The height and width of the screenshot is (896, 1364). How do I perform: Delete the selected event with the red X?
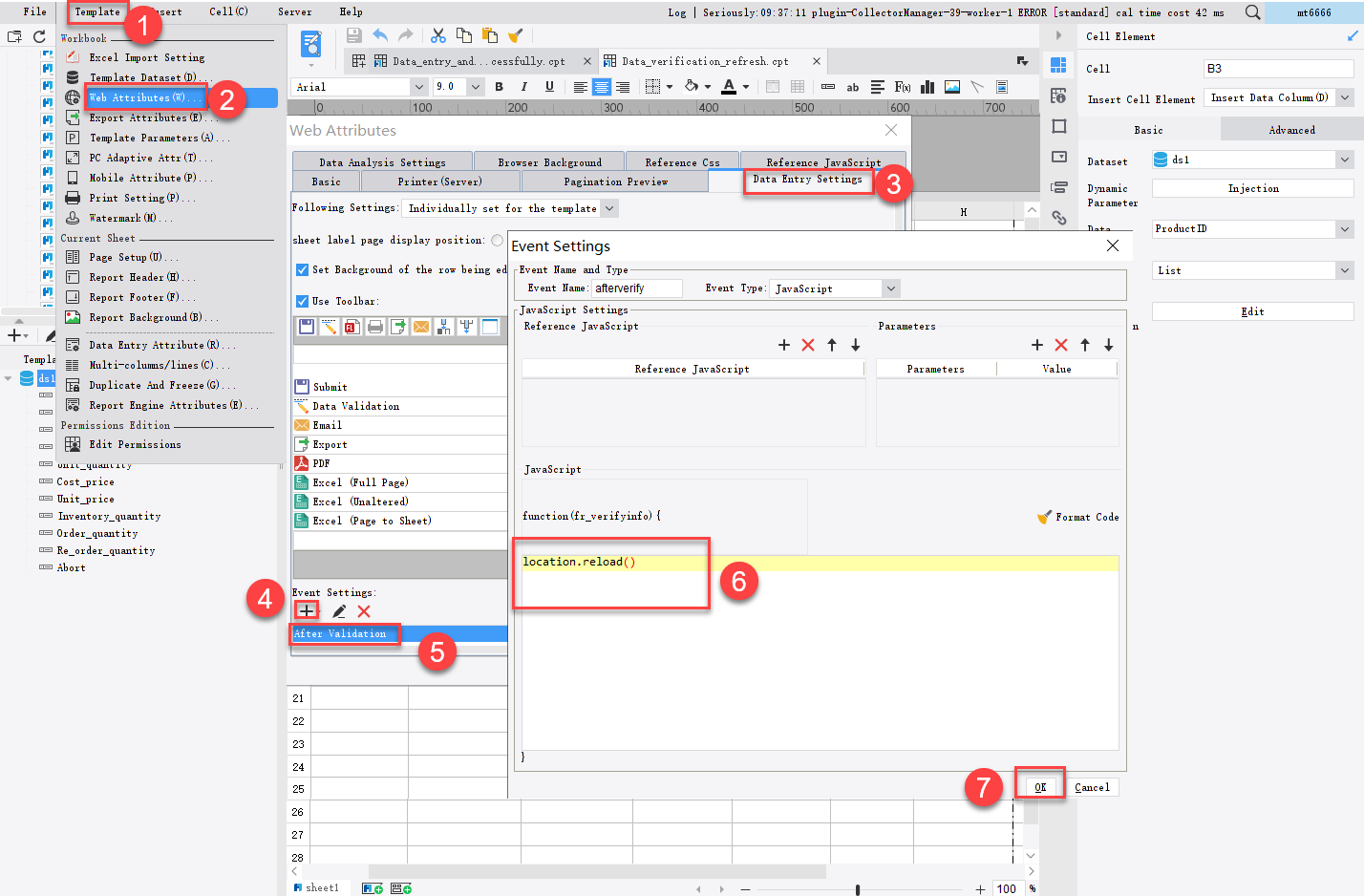point(363,611)
